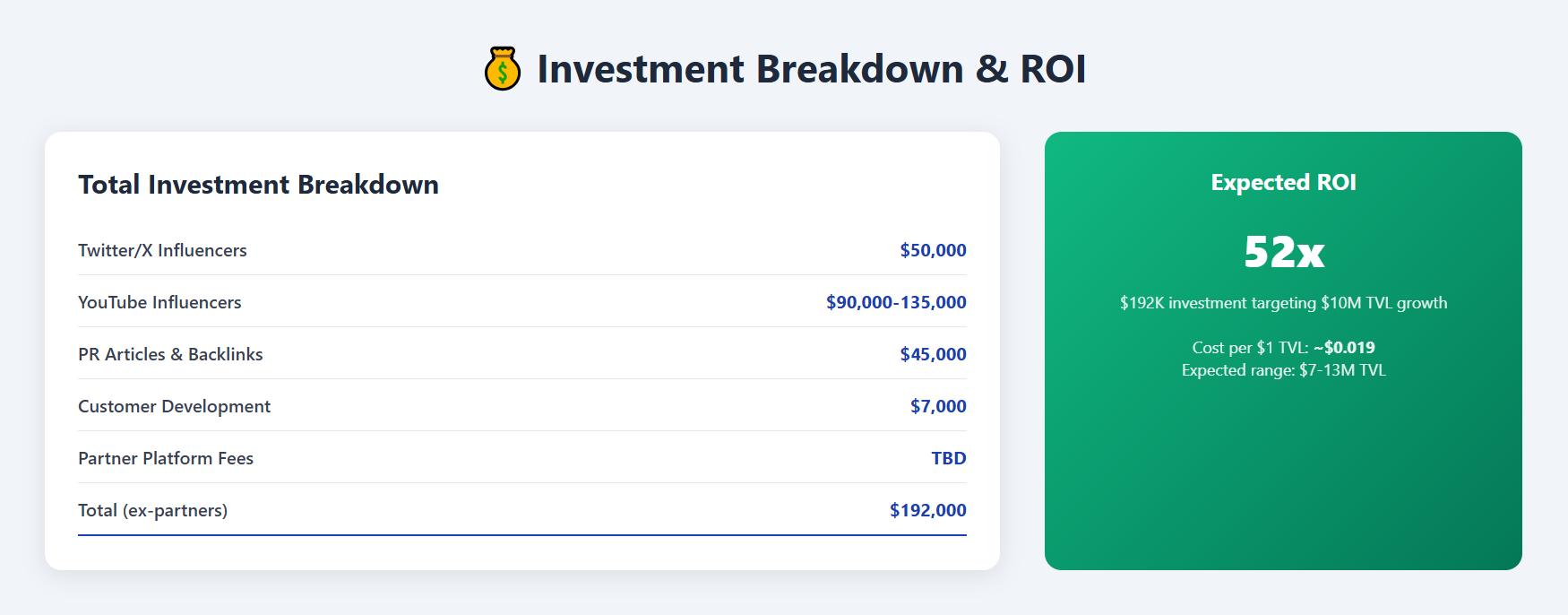Select PR Articles & Backlinks label
Screen dimensions: 1568x615
point(170,354)
